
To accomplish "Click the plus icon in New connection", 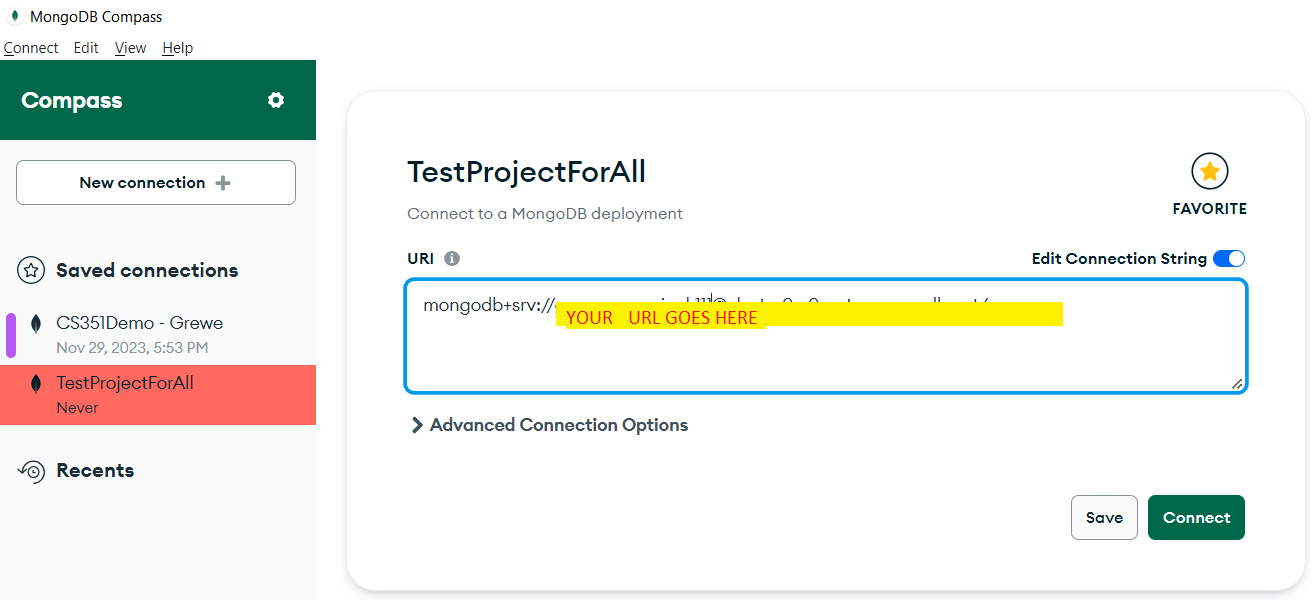I will [x=223, y=183].
